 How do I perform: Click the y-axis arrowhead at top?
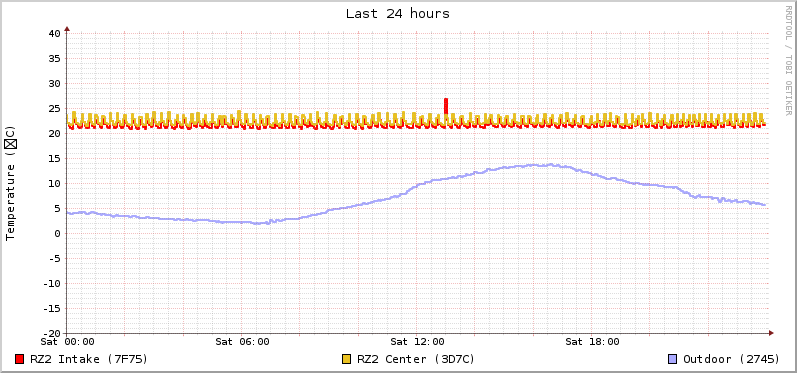click(67, 29)
